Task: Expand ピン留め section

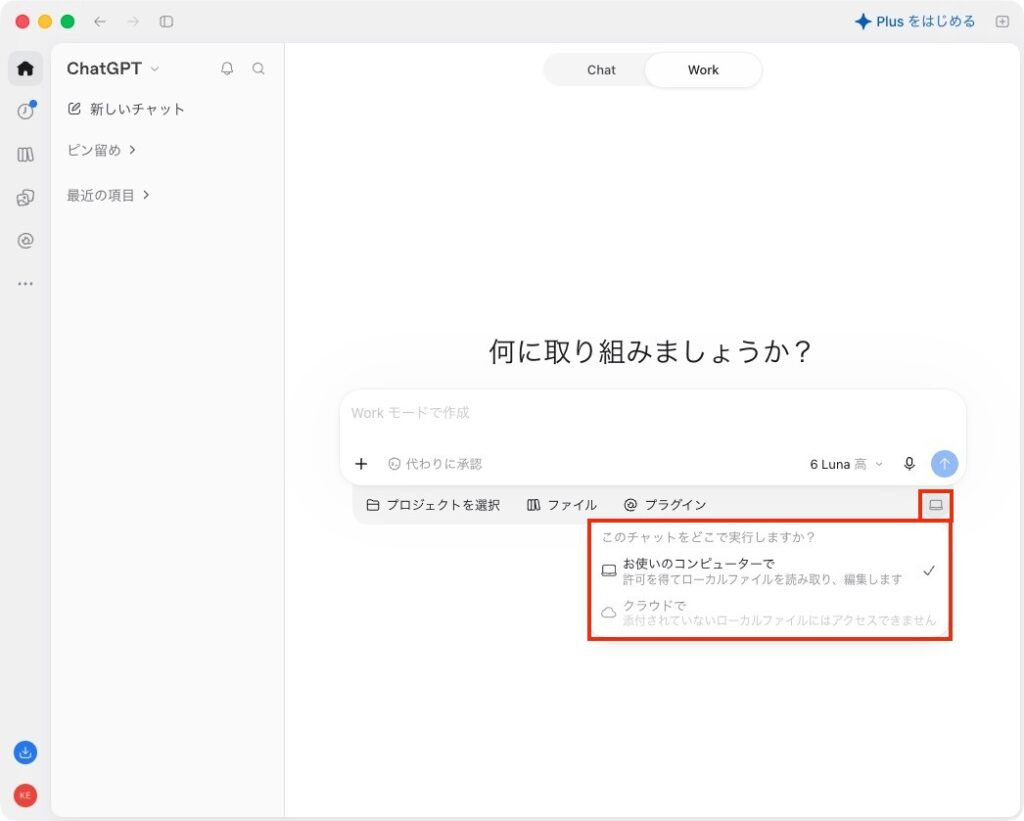Action: (101, 150)
